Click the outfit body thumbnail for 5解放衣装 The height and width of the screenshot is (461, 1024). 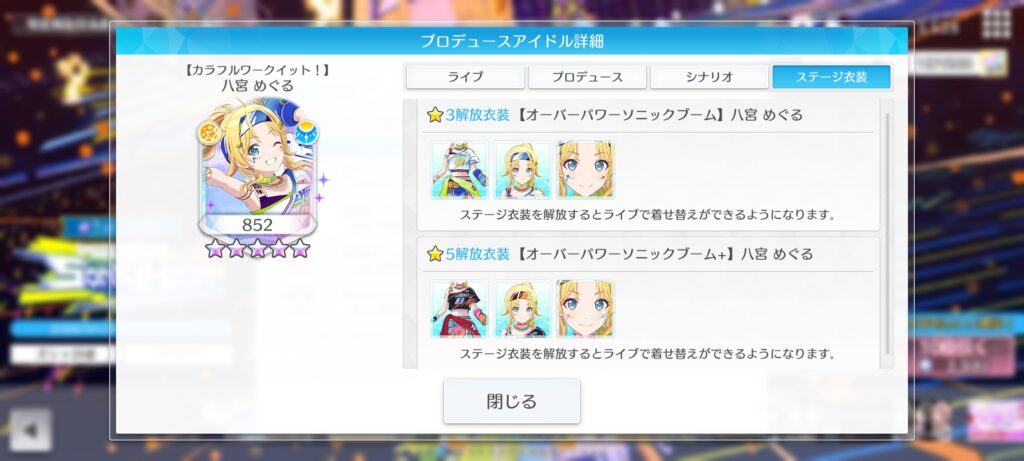coord(459,308)
